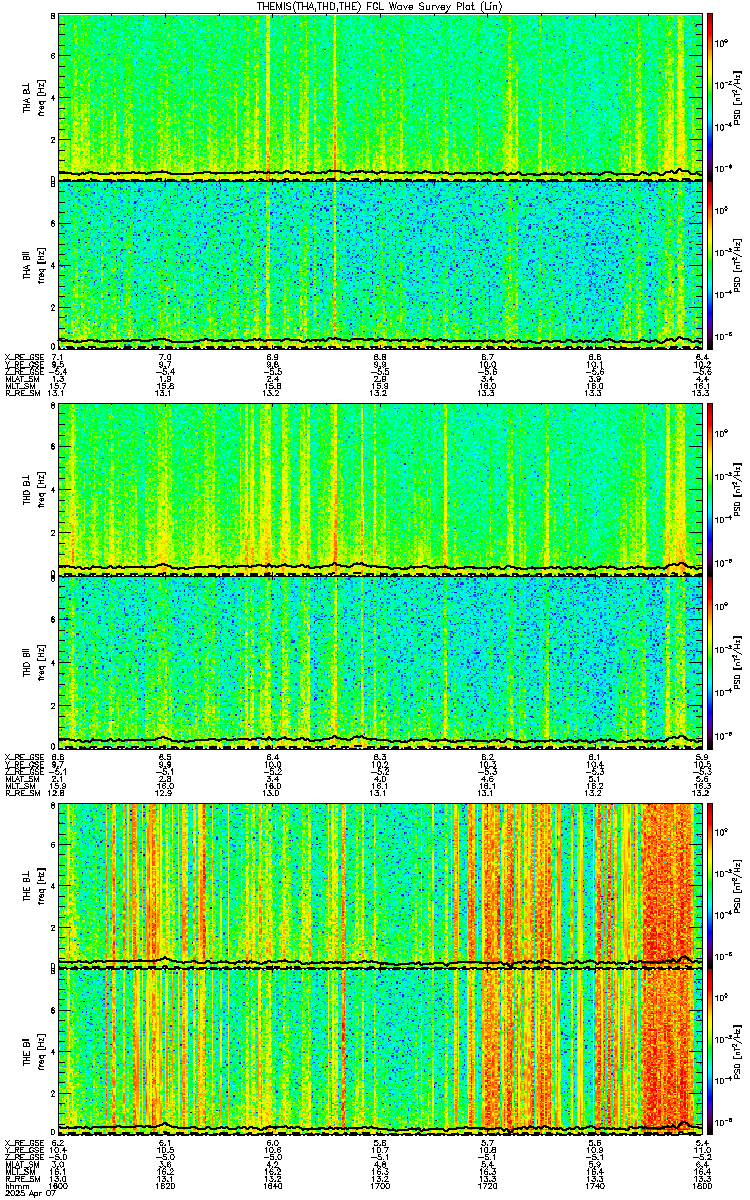Click the THA 'X_RE_GSE' ephemeris row label
This screenshot has height=1200, width=750.
22,356
